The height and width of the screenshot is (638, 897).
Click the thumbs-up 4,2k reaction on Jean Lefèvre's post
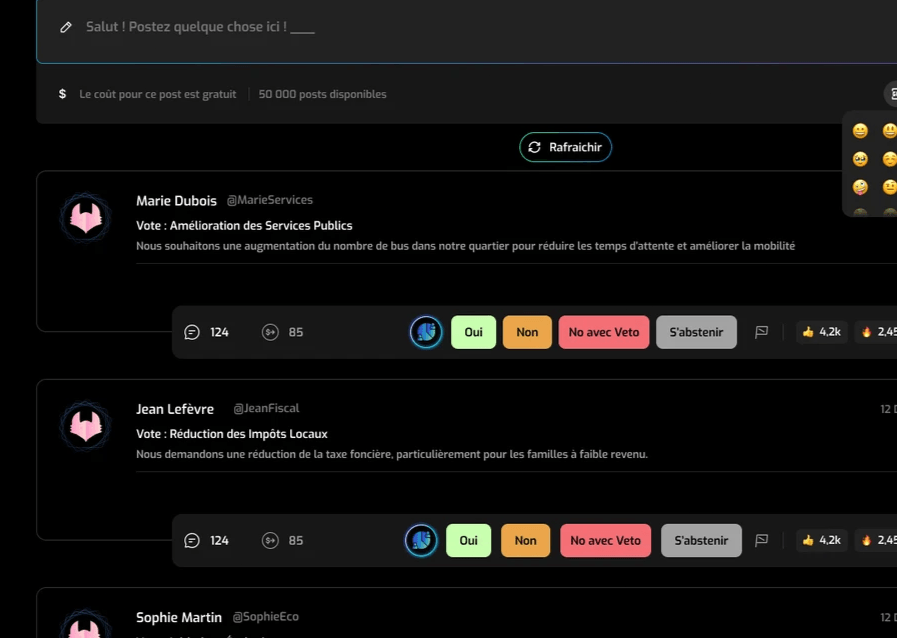[x=821, y=540]
